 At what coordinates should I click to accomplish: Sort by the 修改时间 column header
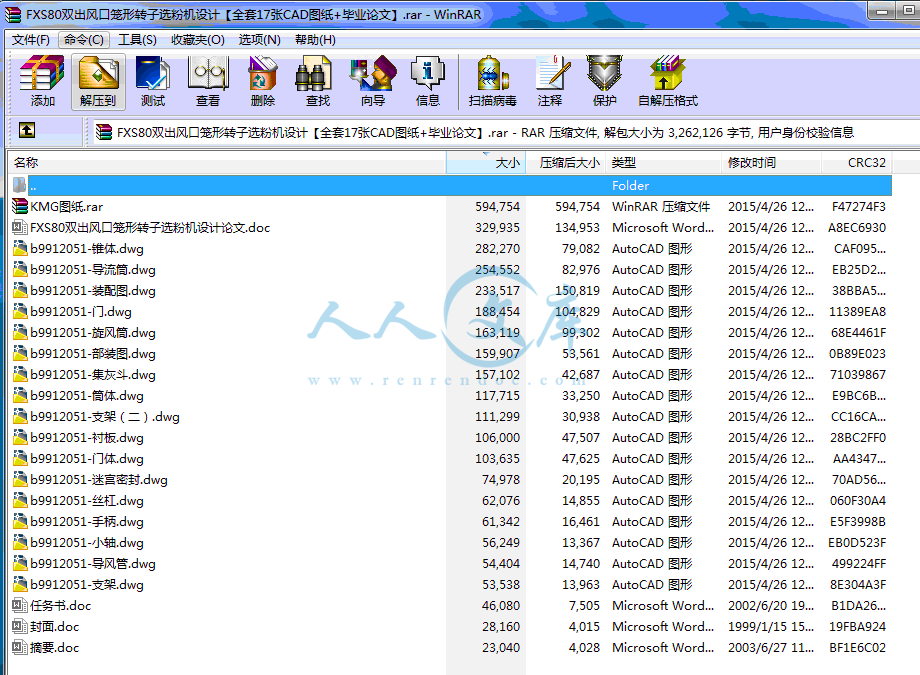coord(771,163)
